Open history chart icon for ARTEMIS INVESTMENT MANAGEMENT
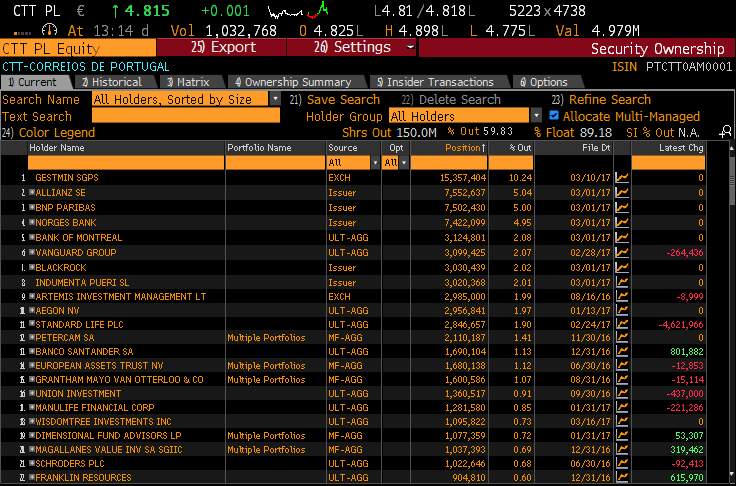The image size is (736, 486). [622, 297]
